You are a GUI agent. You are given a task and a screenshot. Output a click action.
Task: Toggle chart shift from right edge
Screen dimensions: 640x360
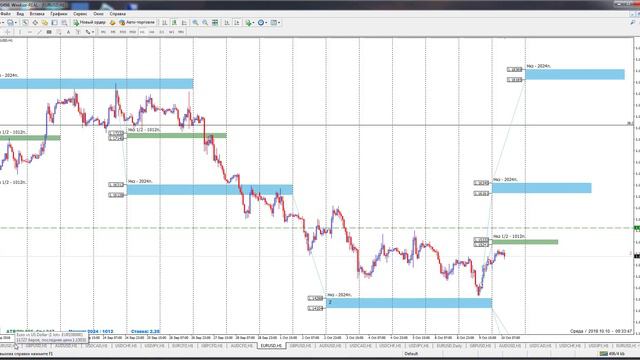coord(237,22)
